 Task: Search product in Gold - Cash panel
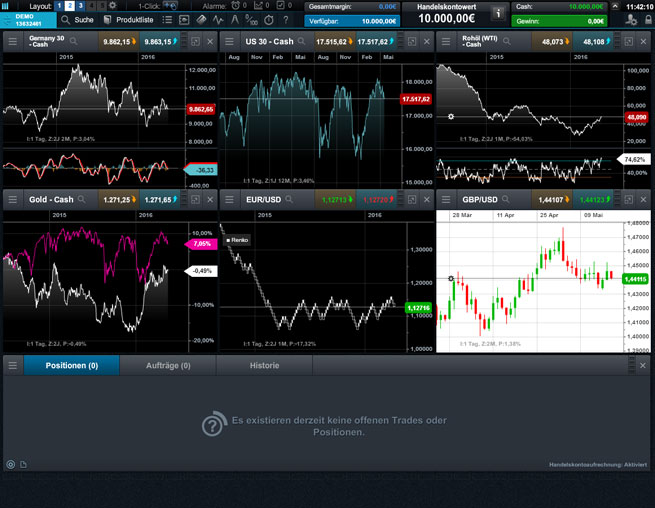81,199
